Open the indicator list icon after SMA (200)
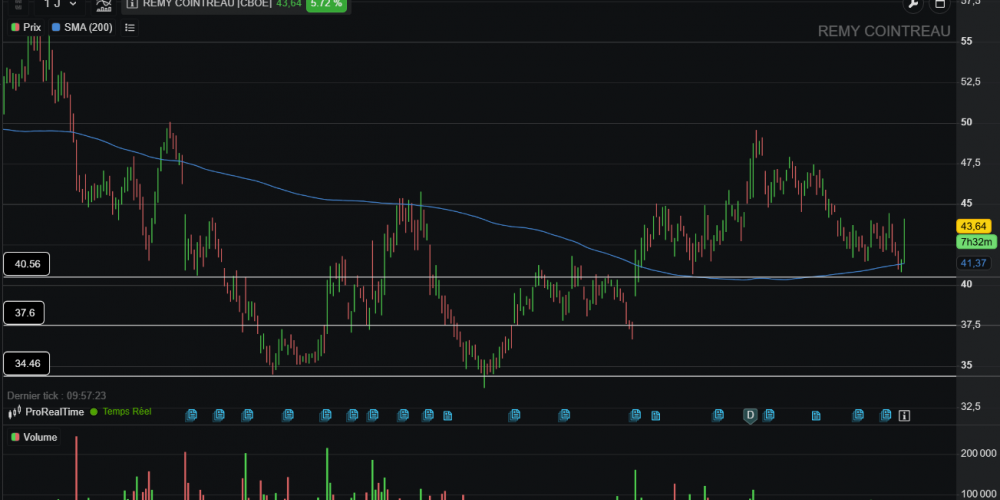Image resolution: width=1000 pixels, height=500 pixels. pos(130,27)
